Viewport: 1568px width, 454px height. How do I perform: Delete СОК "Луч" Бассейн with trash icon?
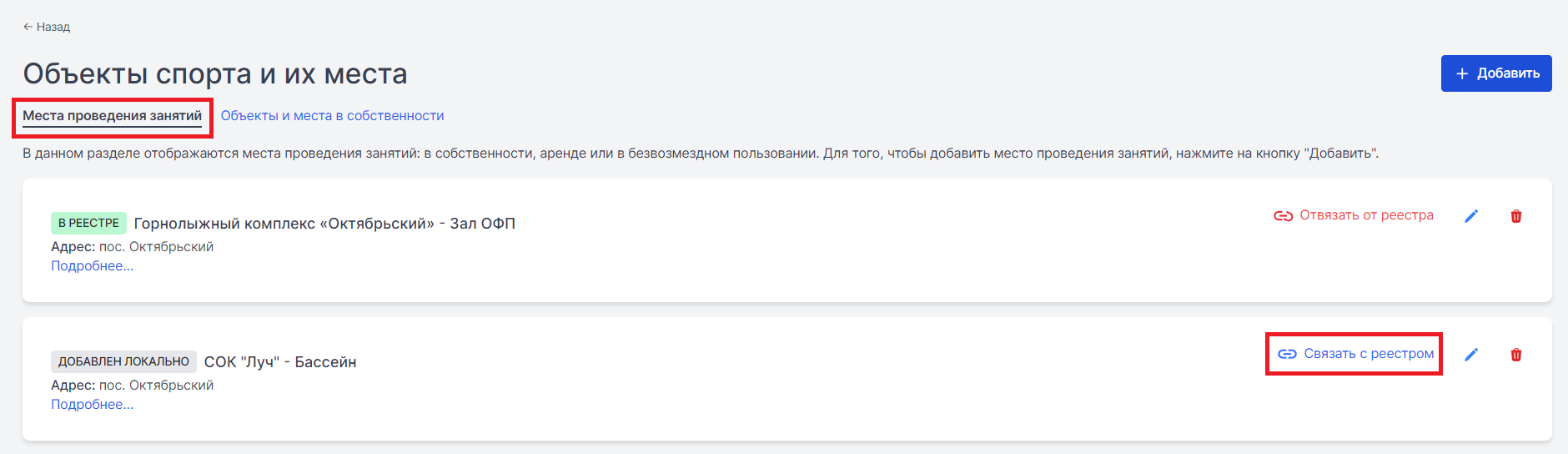[1516, 355]
